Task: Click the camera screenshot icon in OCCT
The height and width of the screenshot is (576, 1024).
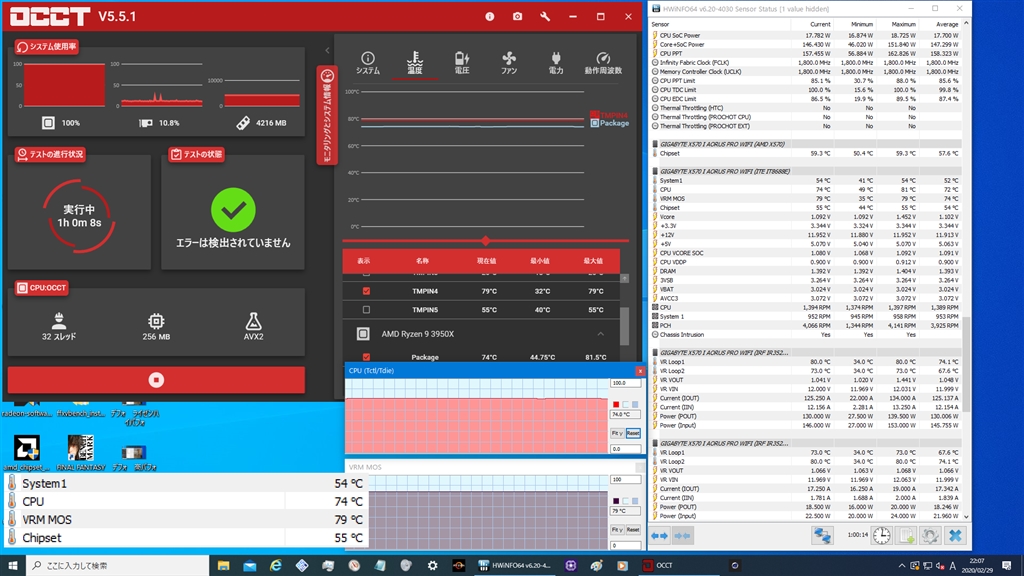Action: click(517, 17)
